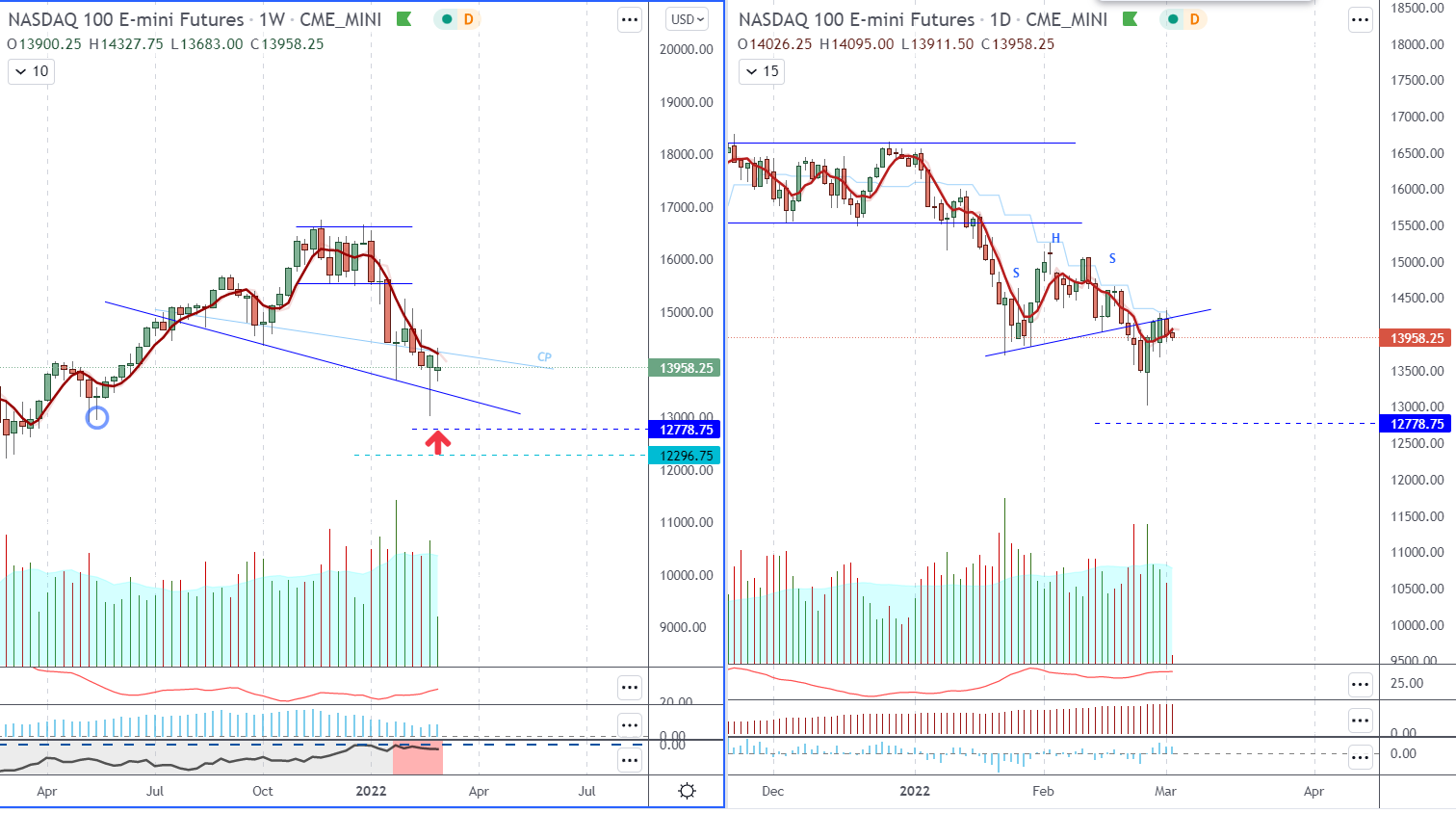
Task: Open more options for bottom indicator pane on daily chart
Action: pyautogui.click(x=1360, y=757)
